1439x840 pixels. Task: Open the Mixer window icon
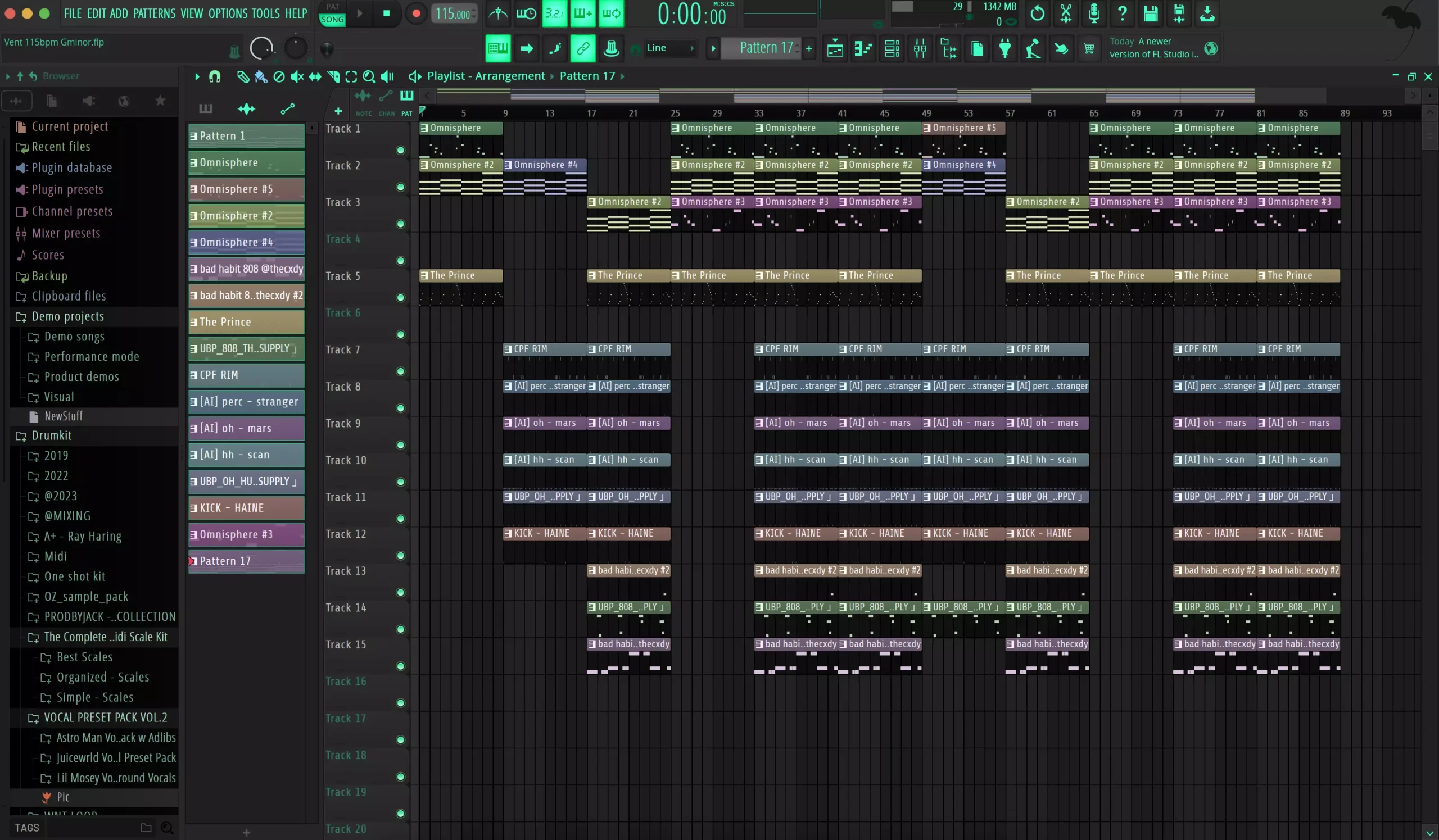click(920, 48)
